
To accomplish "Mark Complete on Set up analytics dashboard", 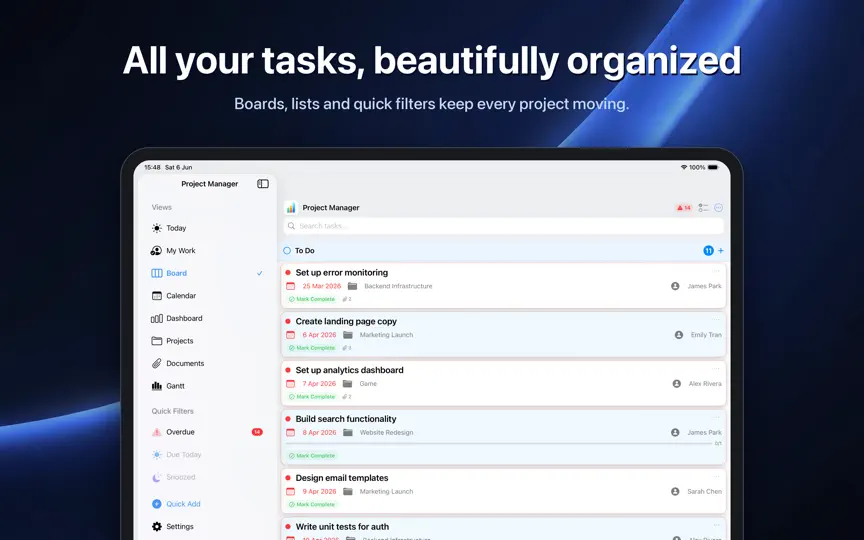I will coord(312,397).
